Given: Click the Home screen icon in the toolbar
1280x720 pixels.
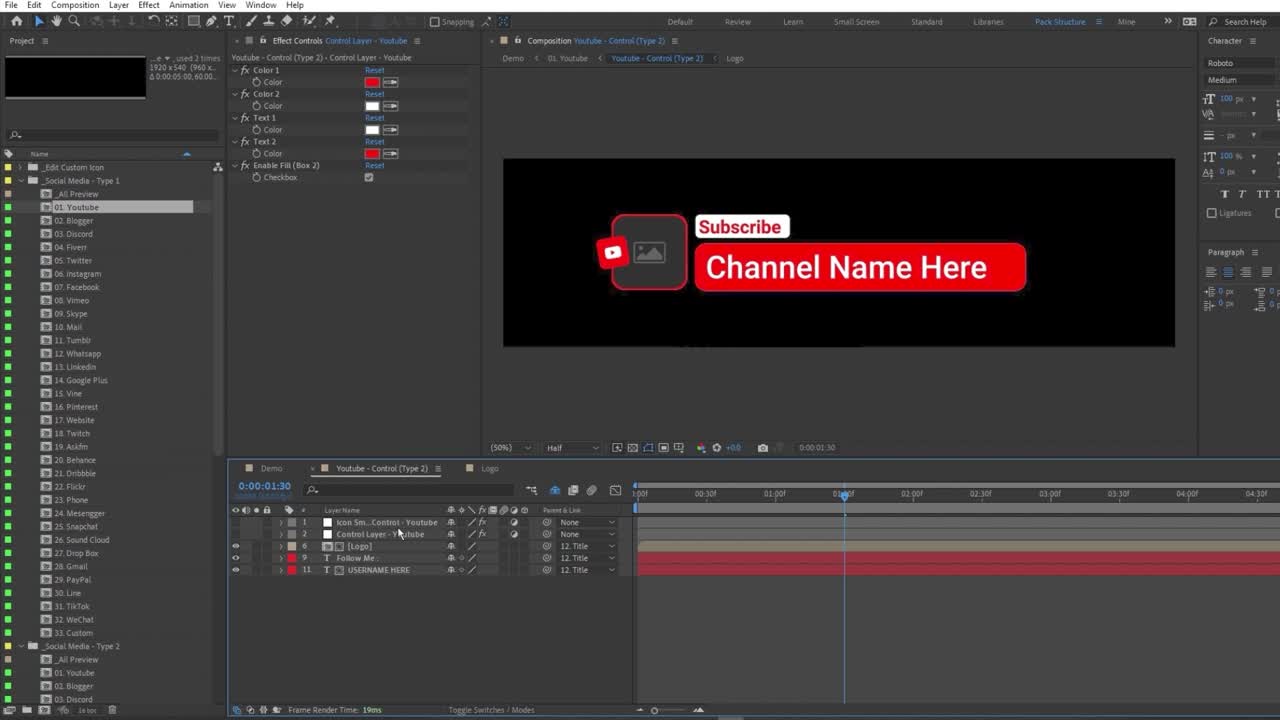Looking at the screenshot, I should tap(16, 20).
